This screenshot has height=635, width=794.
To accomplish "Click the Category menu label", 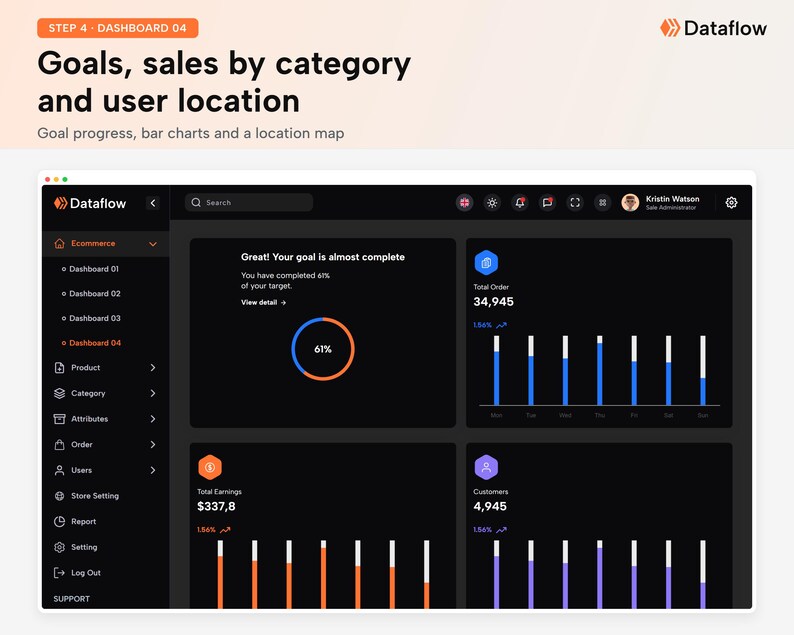I will point(88,393).
